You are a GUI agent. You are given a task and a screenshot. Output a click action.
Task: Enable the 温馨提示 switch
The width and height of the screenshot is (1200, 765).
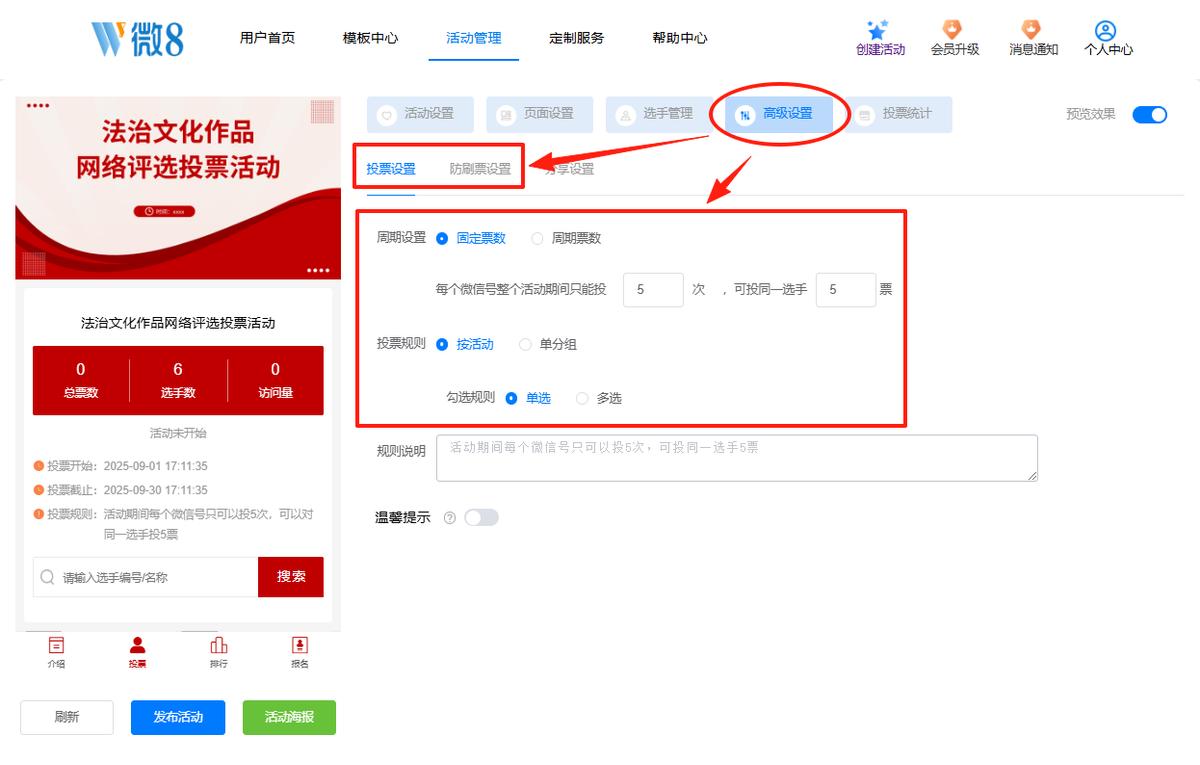coord(481,517)
